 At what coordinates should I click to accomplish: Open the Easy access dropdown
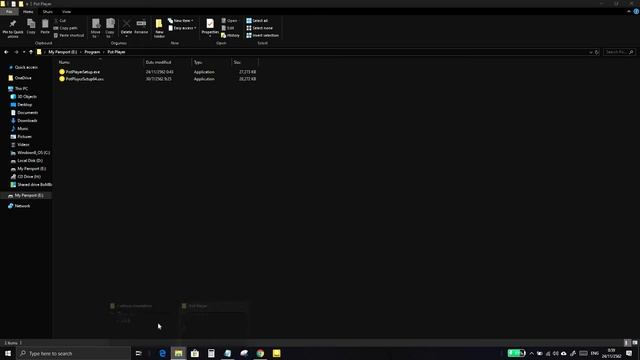182,28
